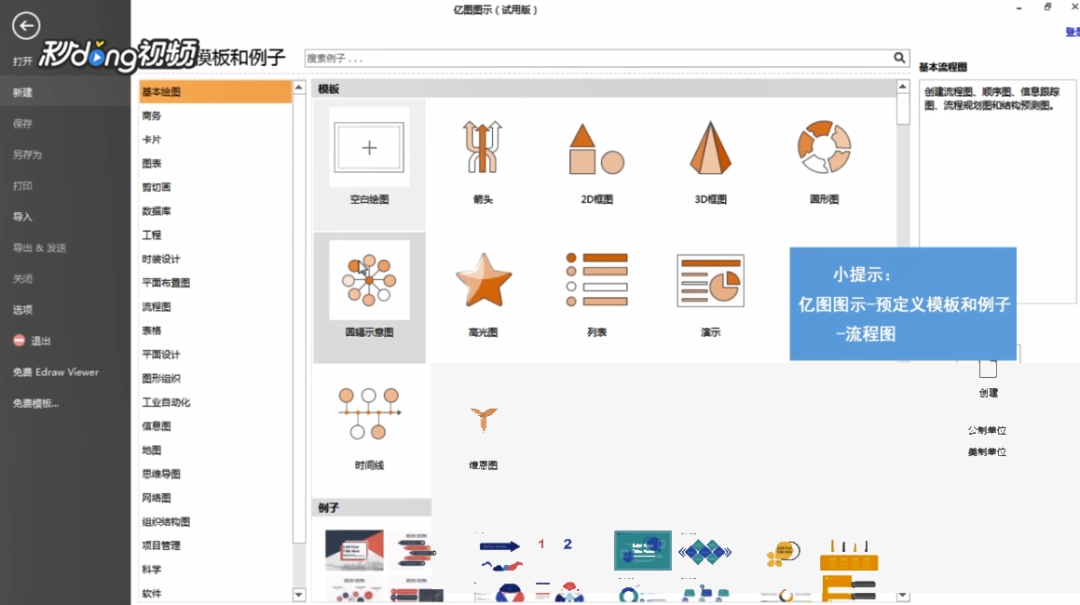The height and width of the screenshot is (605, 1080).
Task: Select the 高光图 star highlight template
Action: [483, 294]
